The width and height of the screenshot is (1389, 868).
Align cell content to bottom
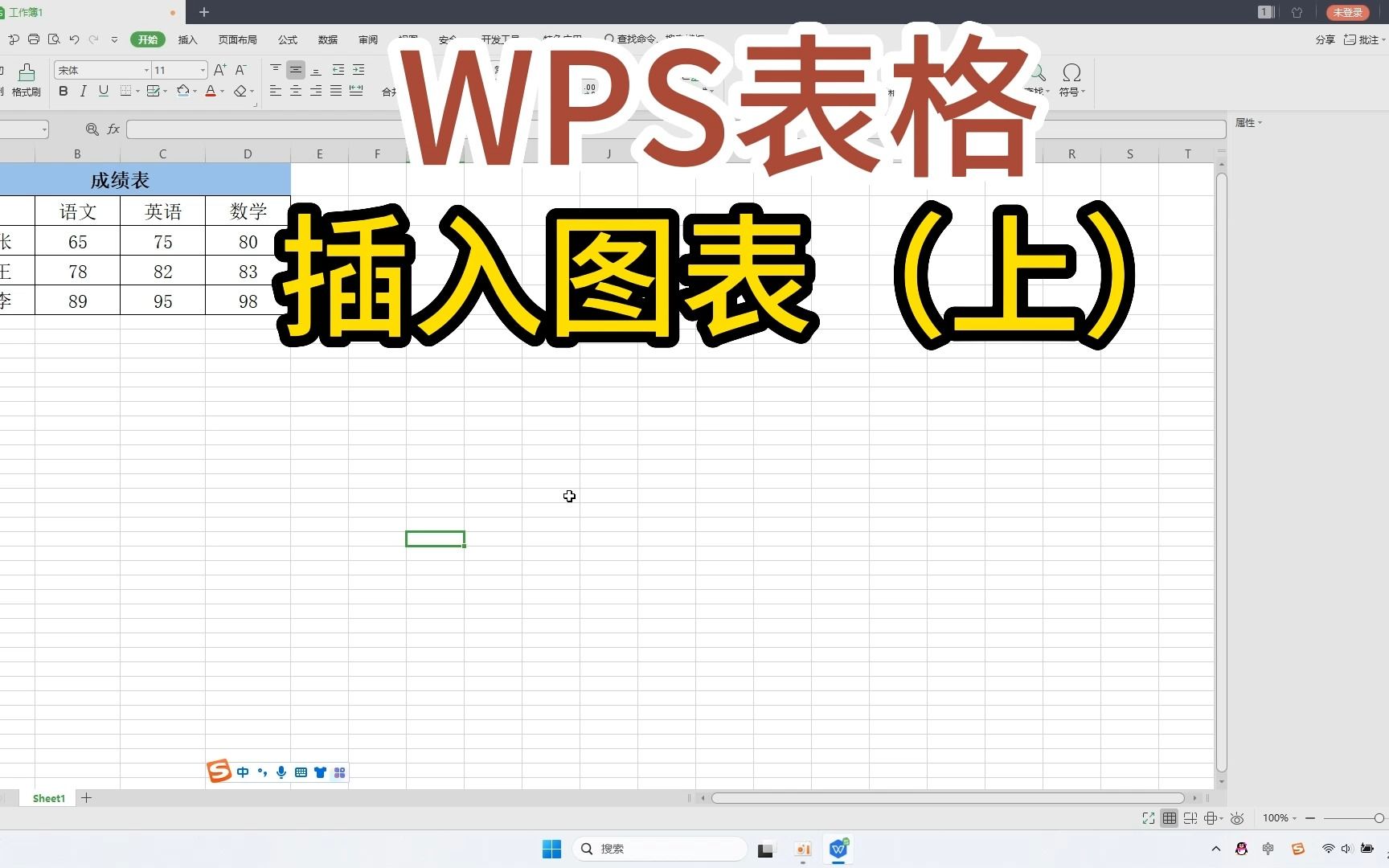tap(316, 70)
